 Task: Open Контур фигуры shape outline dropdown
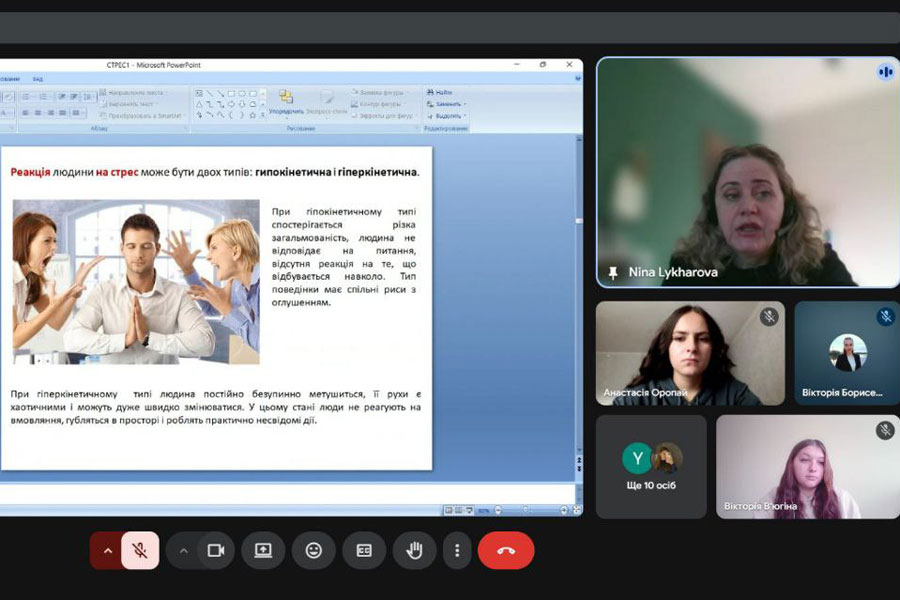point(379,104)
